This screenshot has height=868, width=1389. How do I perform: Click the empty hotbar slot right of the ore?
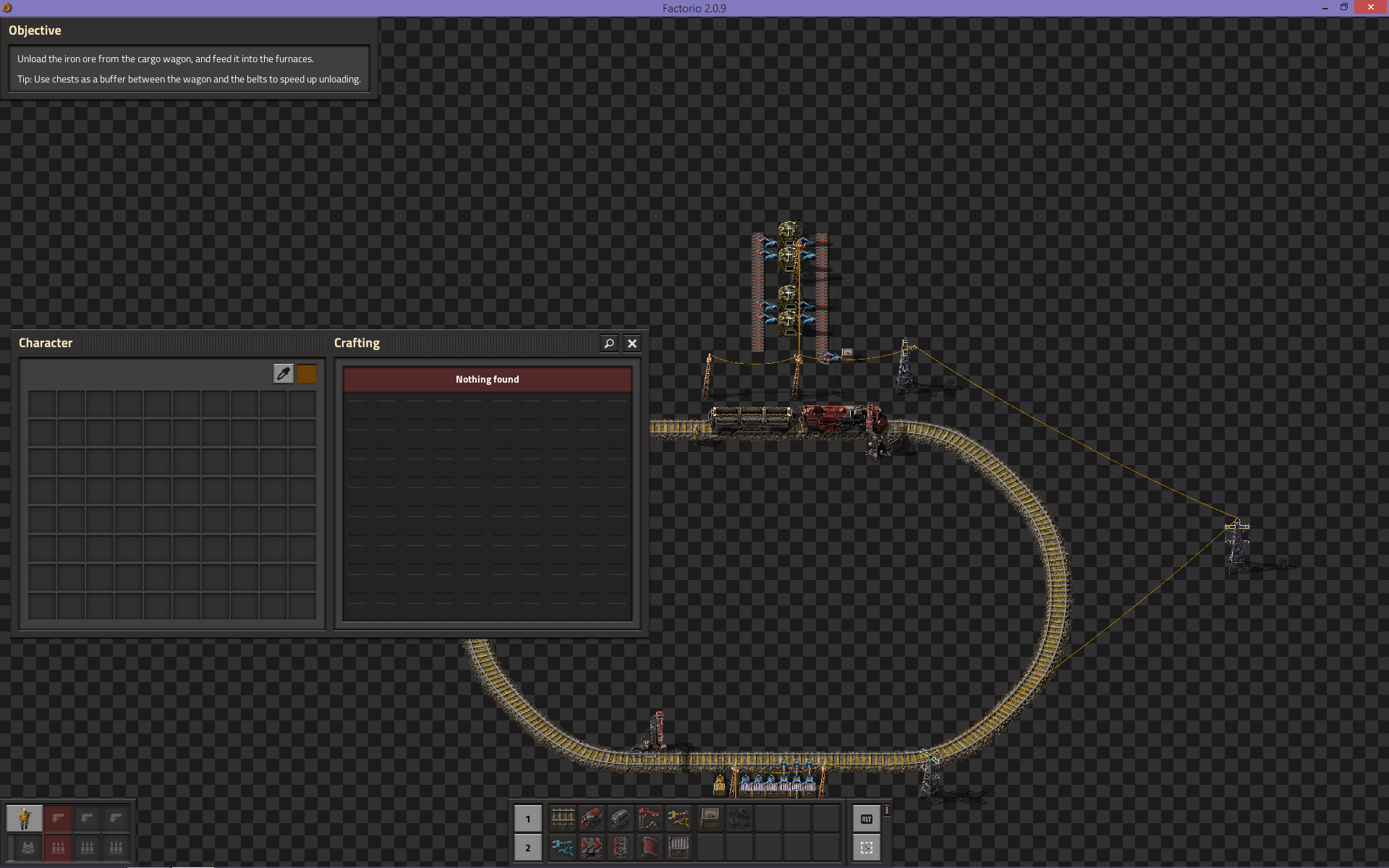pyautogui.click(x=768, y=818)
